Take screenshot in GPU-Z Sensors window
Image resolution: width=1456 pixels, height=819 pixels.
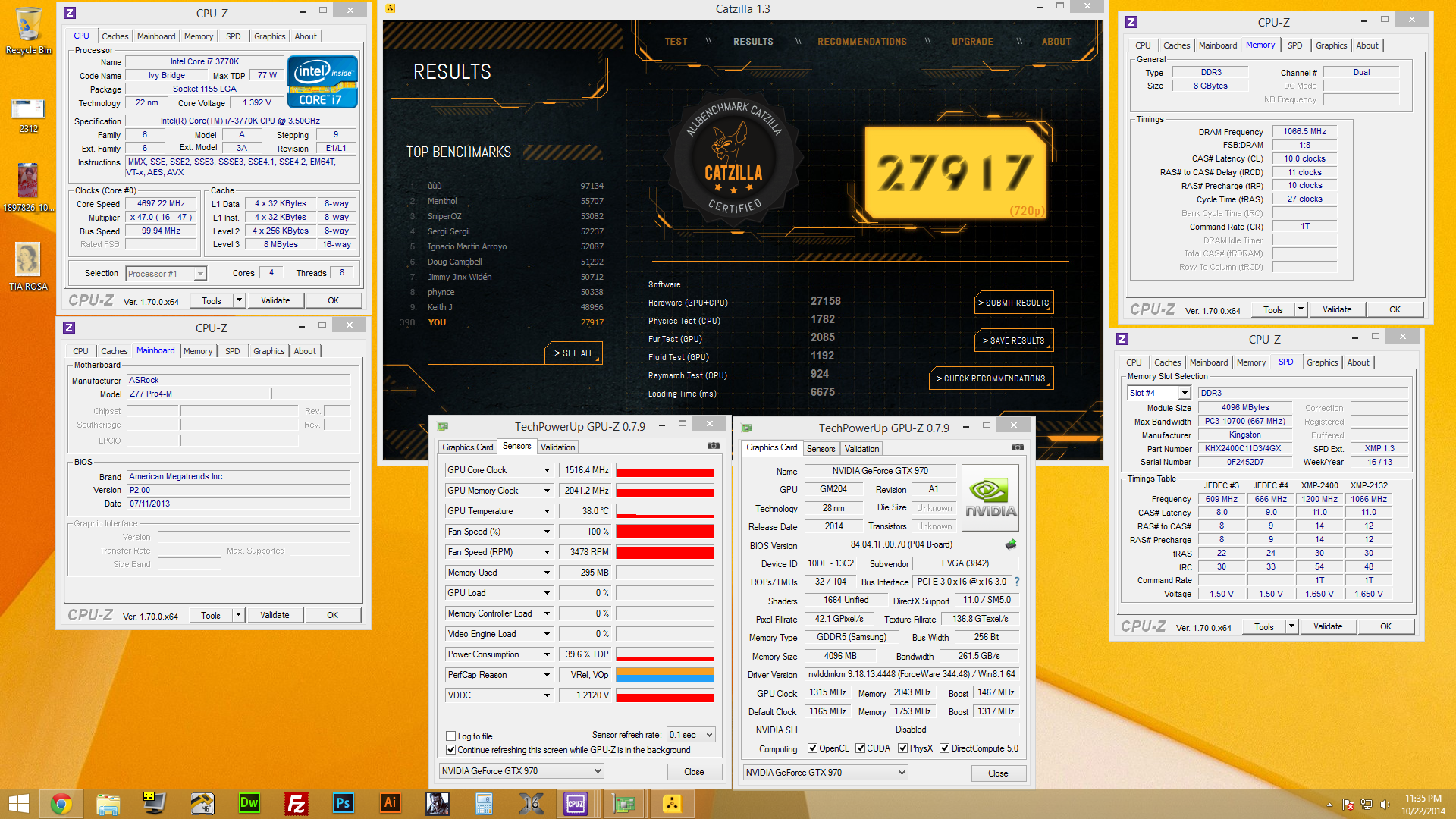pyautogui.click(x=714, y=446)
